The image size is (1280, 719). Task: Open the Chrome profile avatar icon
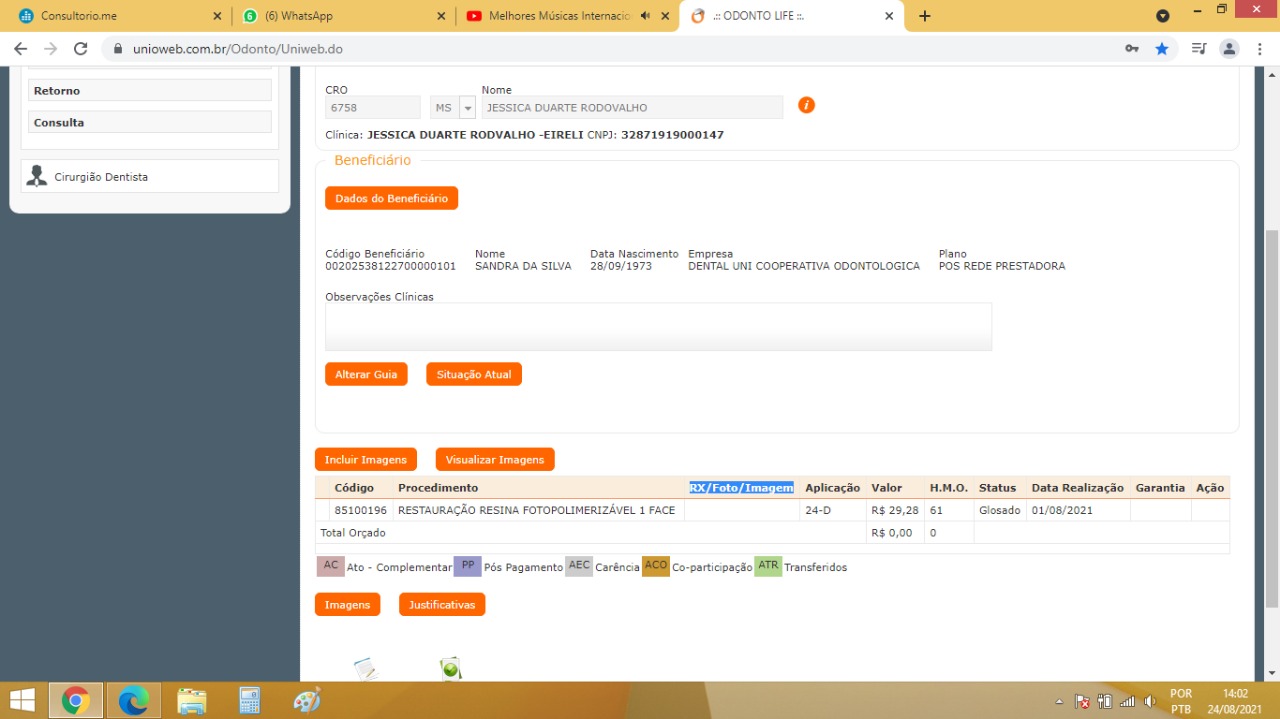point(1230,49)
